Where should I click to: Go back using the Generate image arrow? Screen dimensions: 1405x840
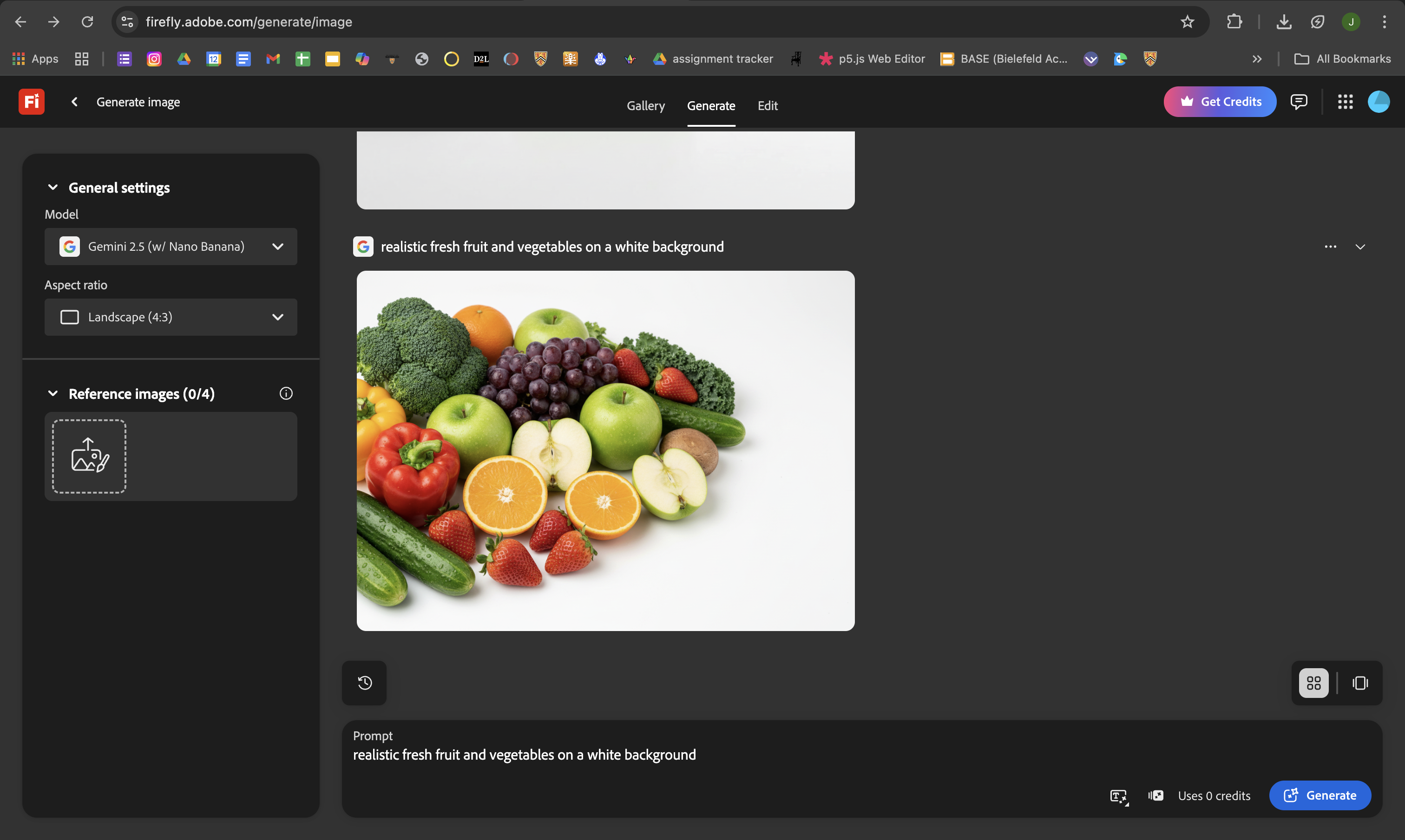(74, 102)
